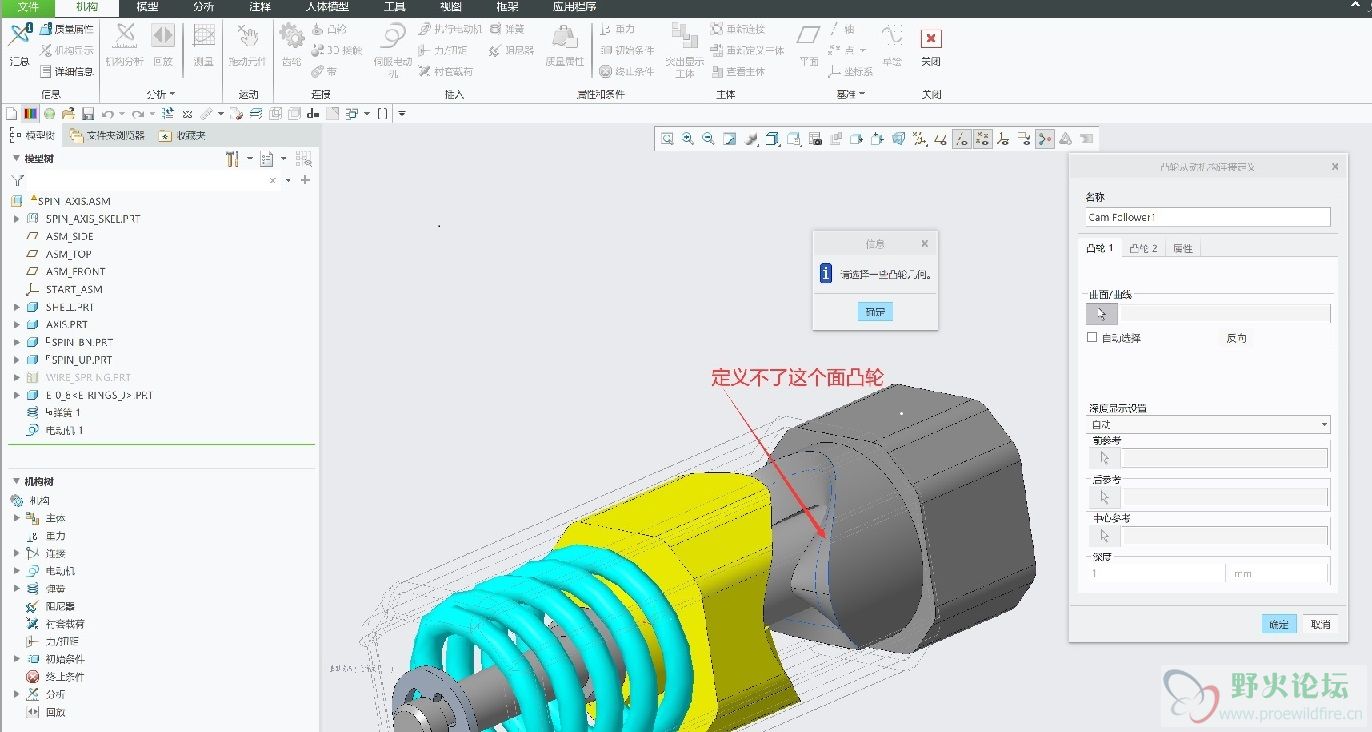Click 确定 in the 信息 message box
This screenshot has width=1372, height=732.
(x=875, y=312)
